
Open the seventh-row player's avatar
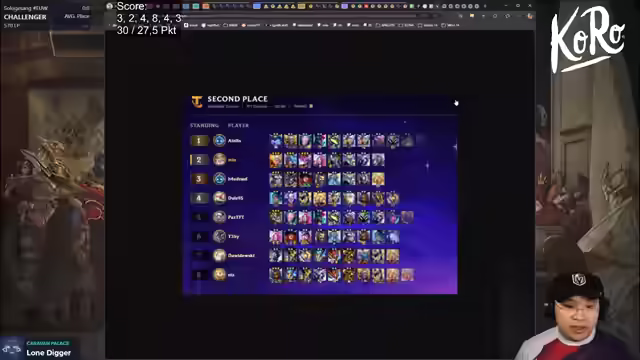click(x=219, y=256)
